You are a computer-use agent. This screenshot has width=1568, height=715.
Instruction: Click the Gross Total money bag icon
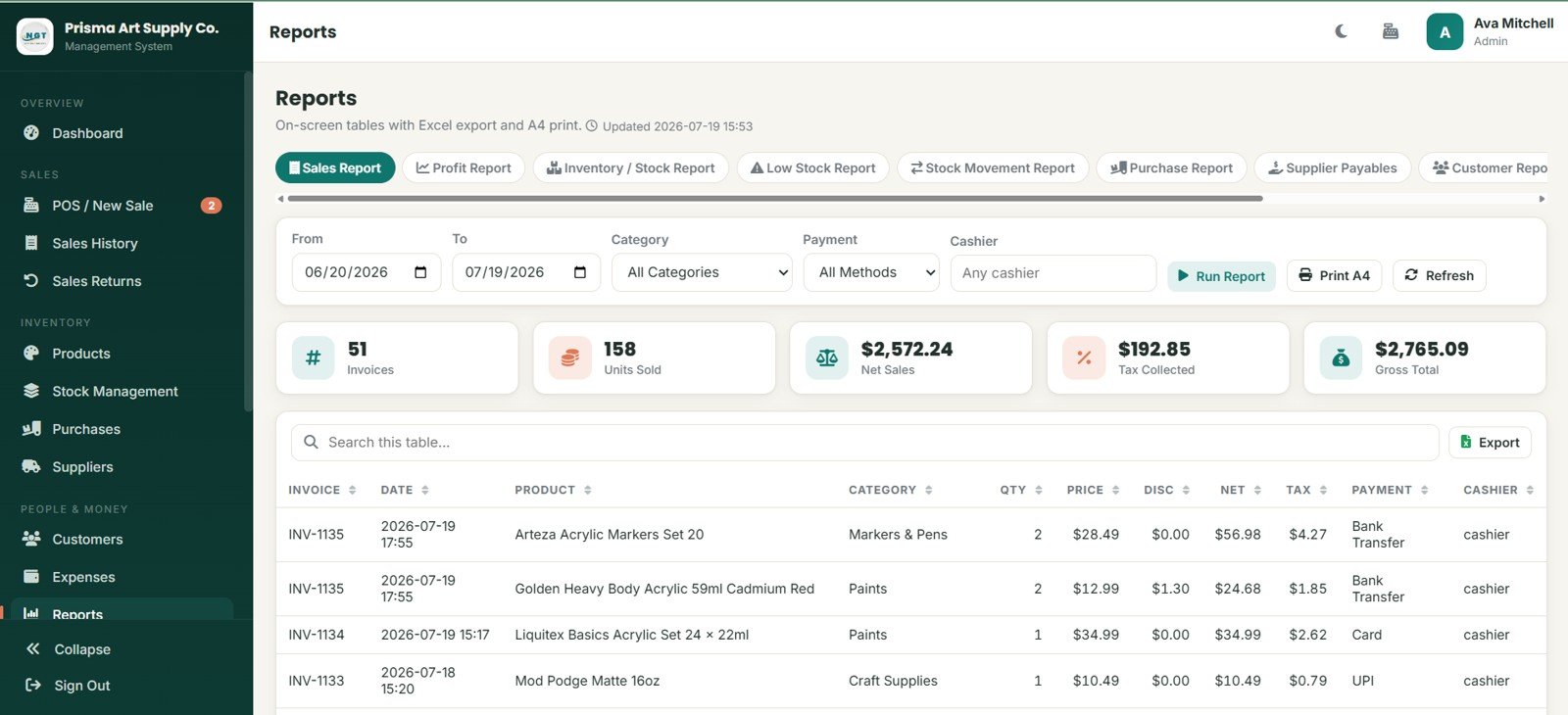click(x=1341, y=358)
